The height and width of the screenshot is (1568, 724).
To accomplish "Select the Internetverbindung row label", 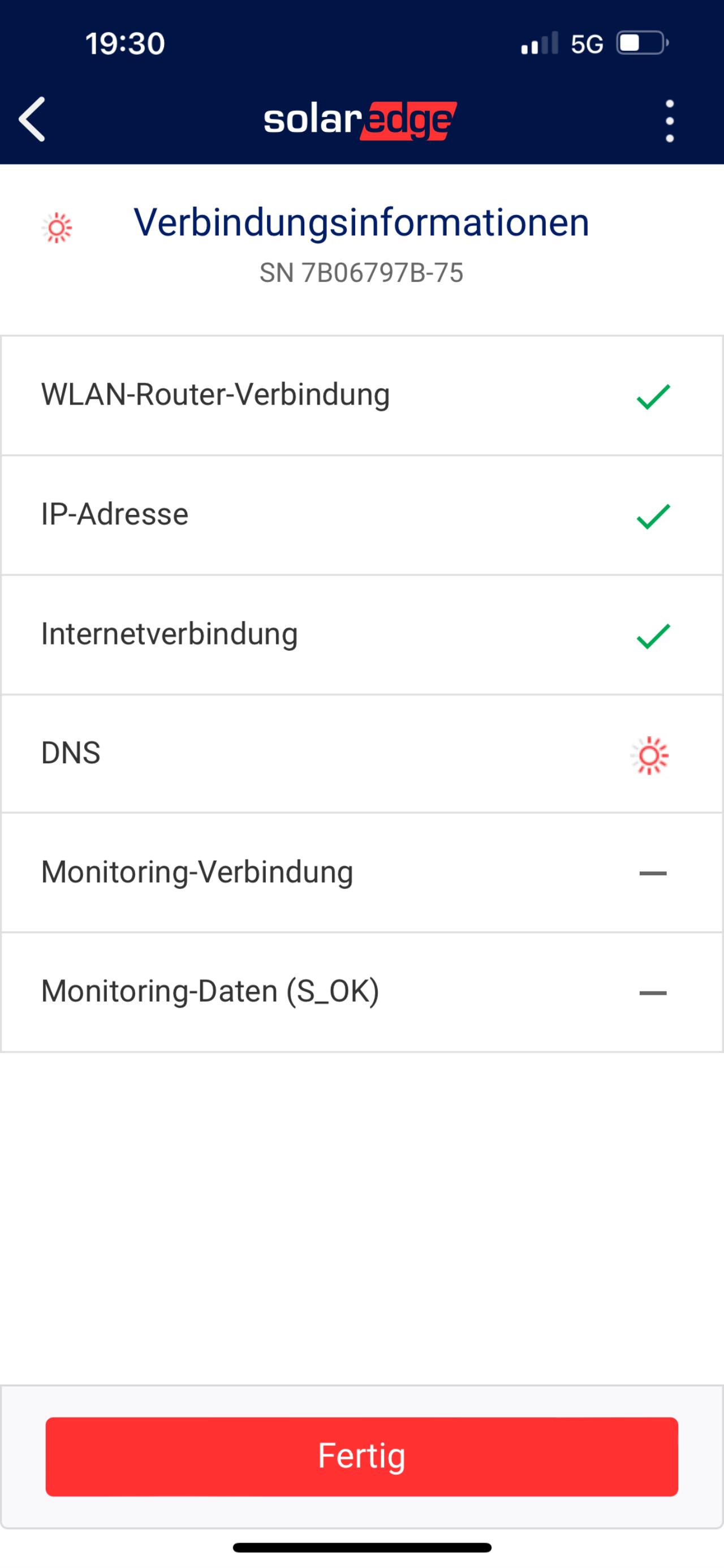I will coord(169,634).
